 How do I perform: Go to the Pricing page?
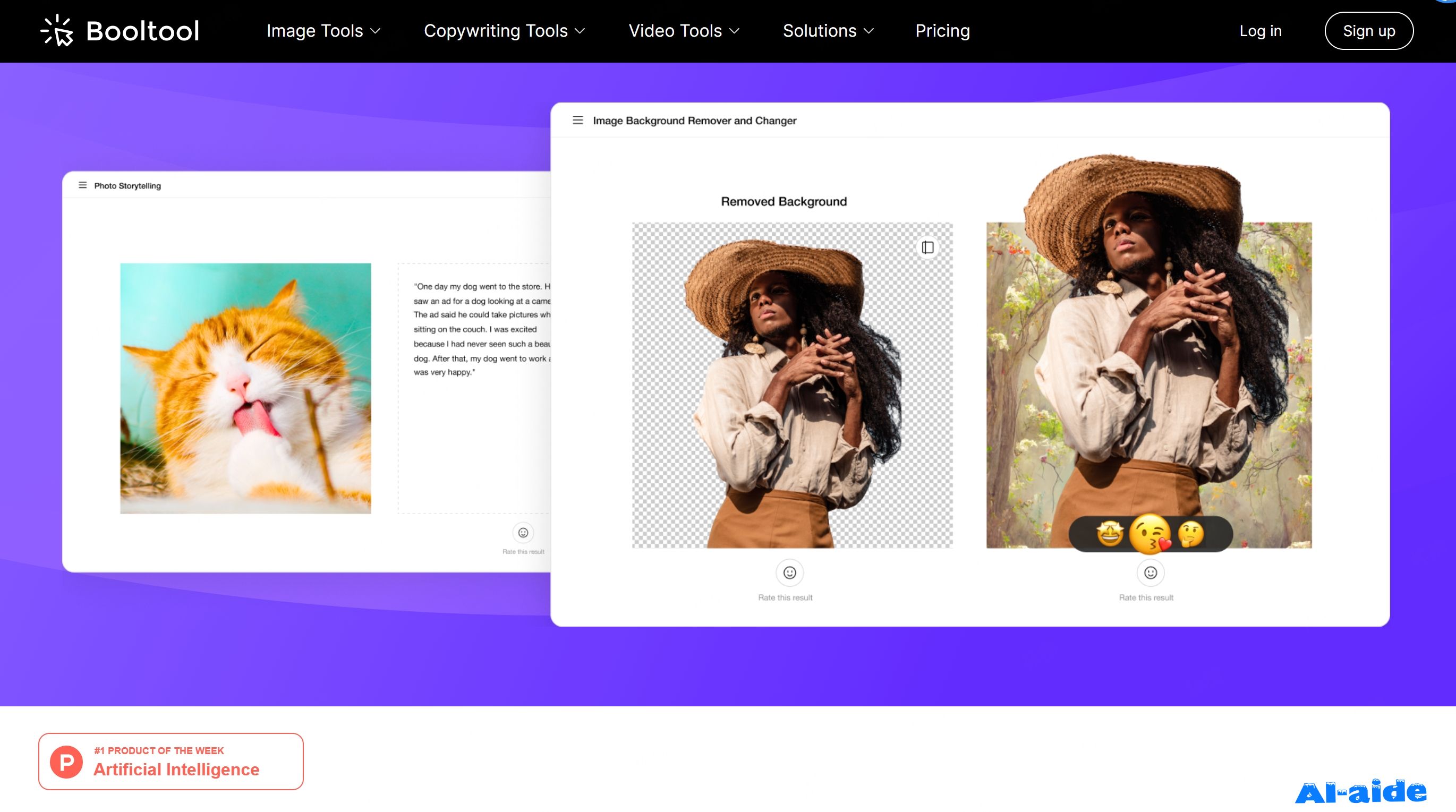[942, 30]
